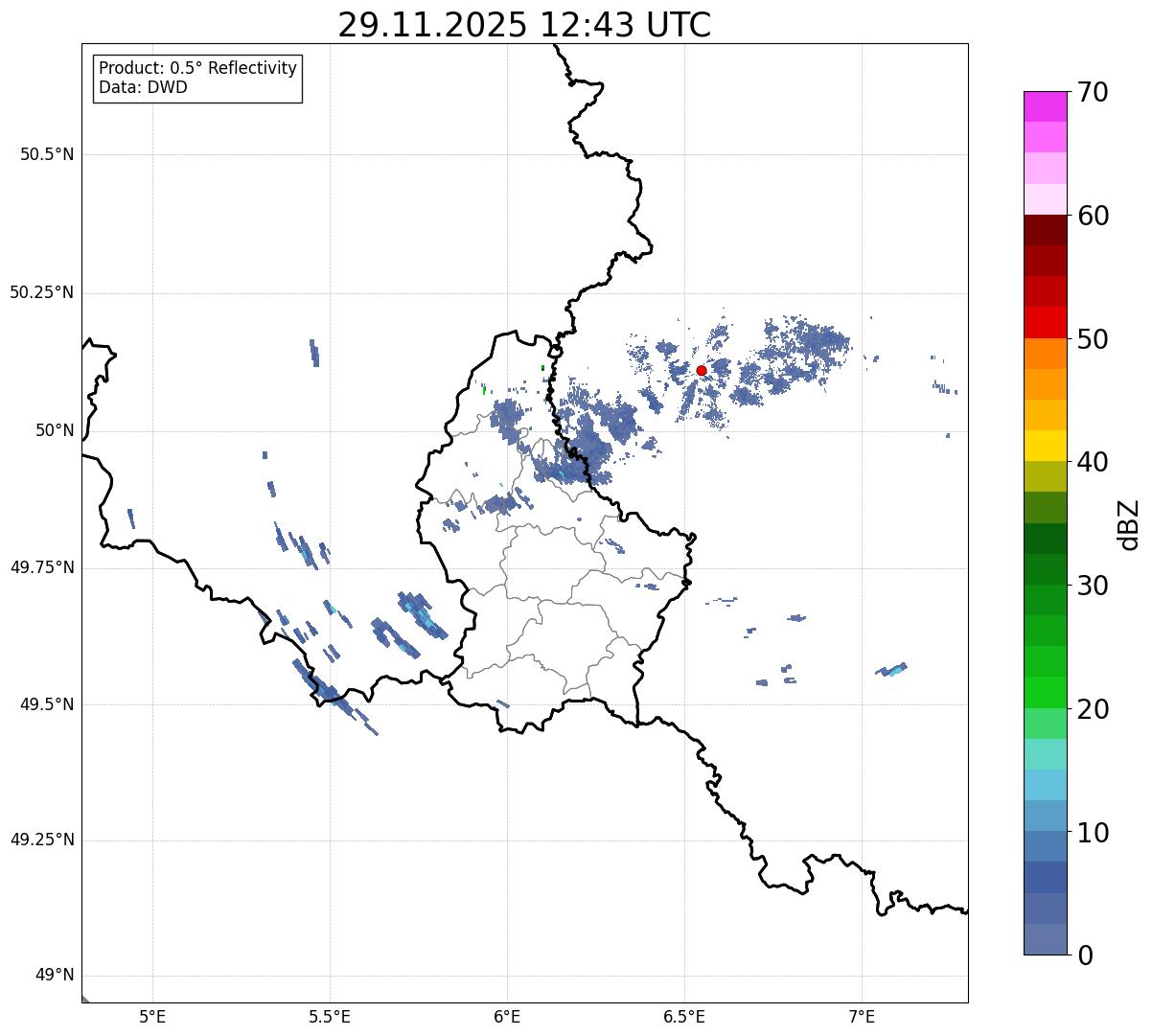This screenshot has width=1152, height=1036.
Task: Click the 5.5°E longitude label
Action: [330, 1017]
